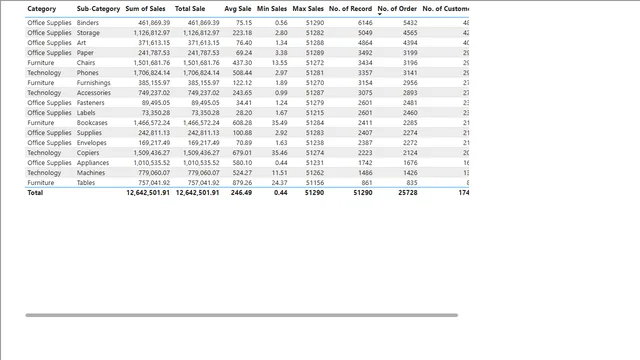Select the Machines sub-category cell
The image size is (640, 360).
[x=91, y=173]
